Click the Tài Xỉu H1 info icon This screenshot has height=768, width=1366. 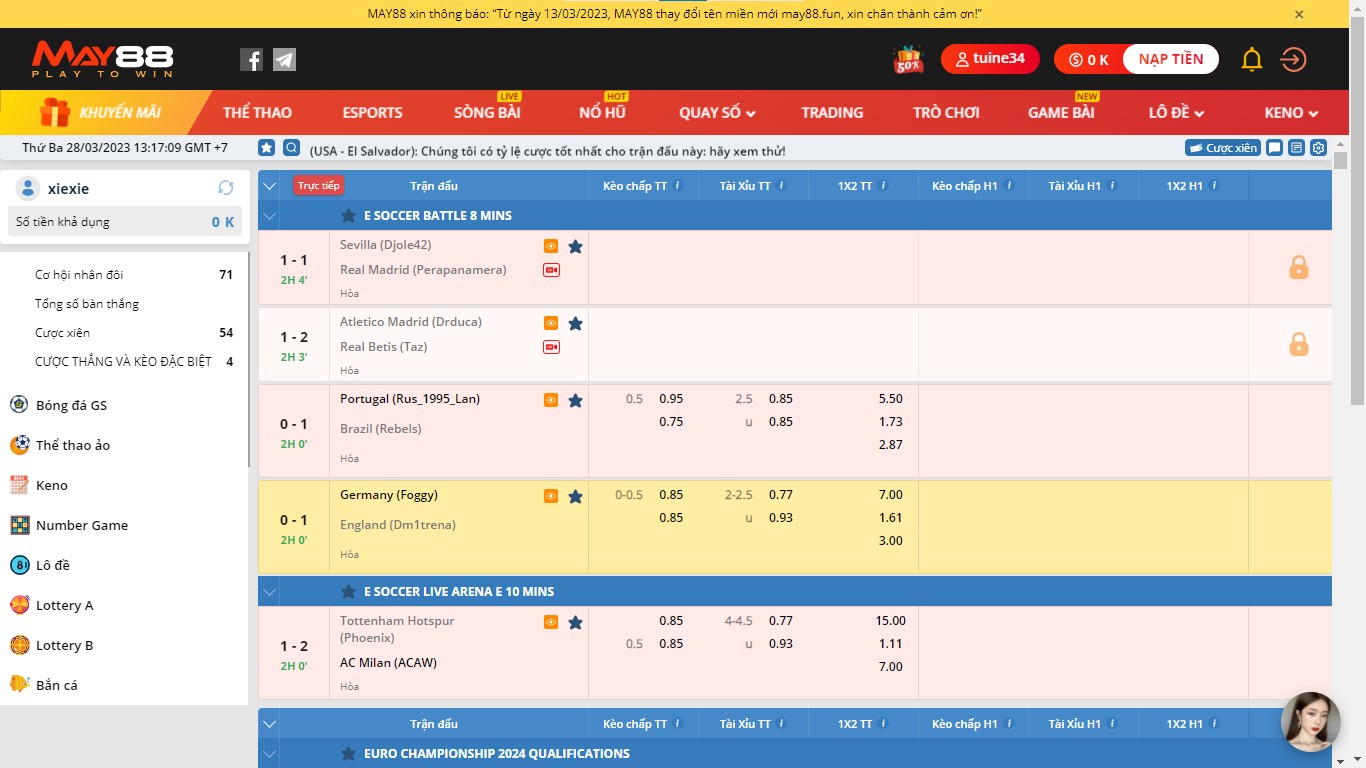coord(1112,185)
